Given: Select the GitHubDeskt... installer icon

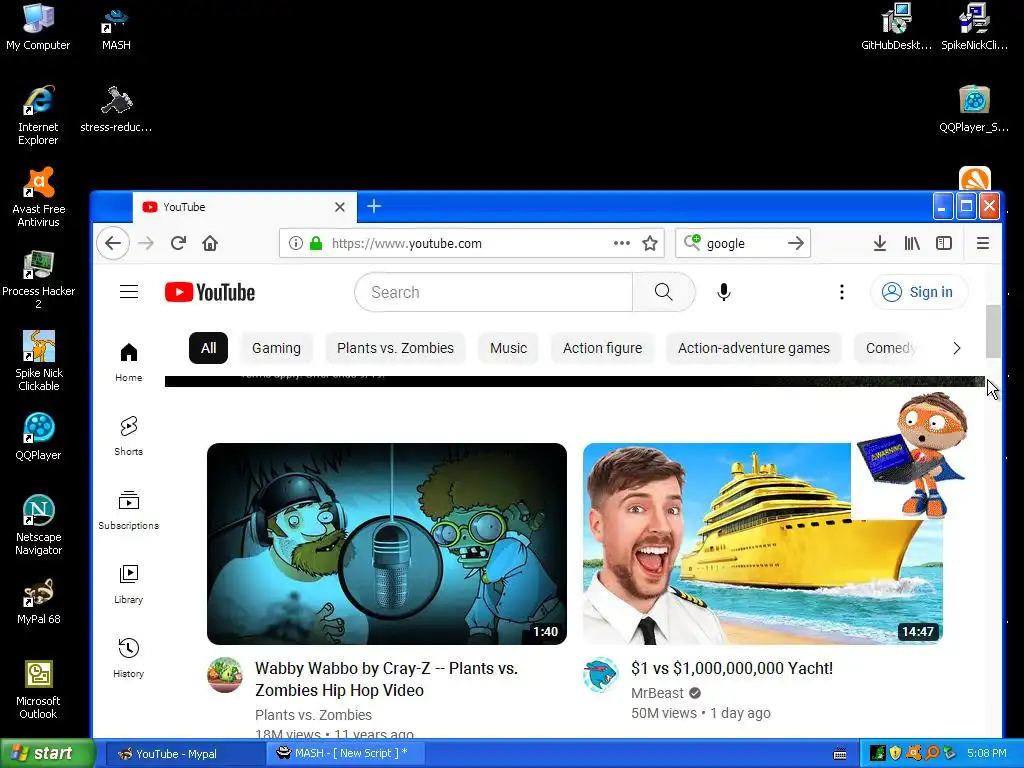Looking at the screenshot, I should coord(896,26).
